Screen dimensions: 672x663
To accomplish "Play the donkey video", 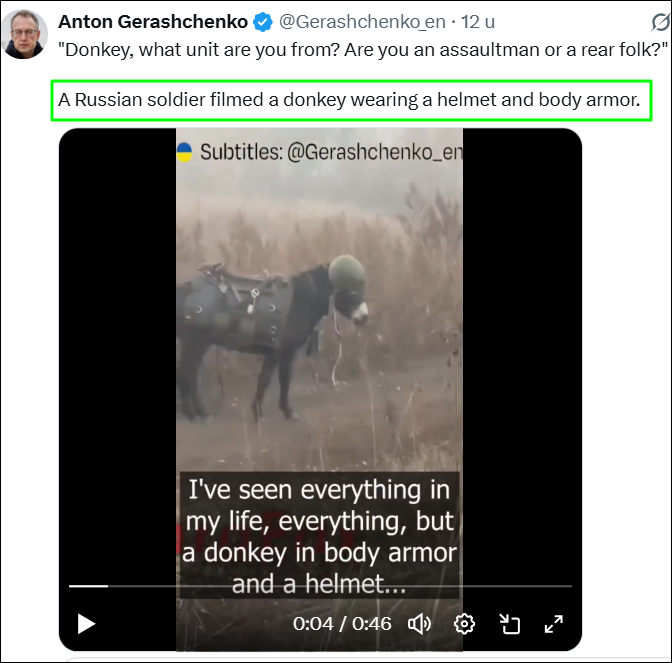I will click(87, 624).
